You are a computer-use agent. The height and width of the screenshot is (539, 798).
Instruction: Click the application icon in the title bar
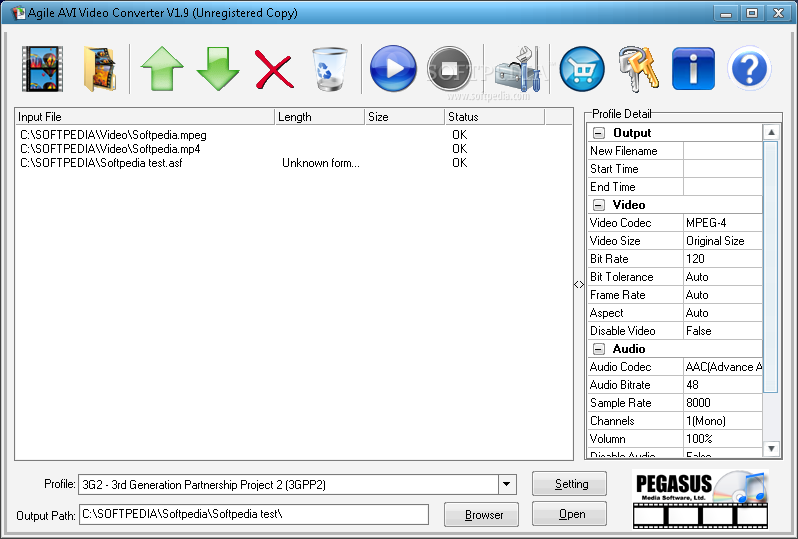tap(19, 13)
